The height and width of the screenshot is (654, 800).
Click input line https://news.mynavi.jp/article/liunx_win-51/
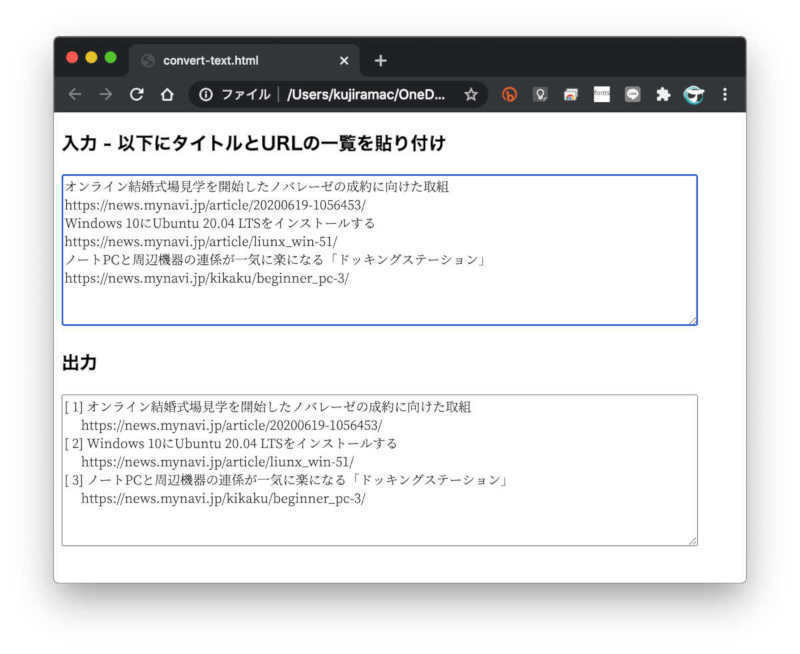pyautogui.click(x=201, y=242)
